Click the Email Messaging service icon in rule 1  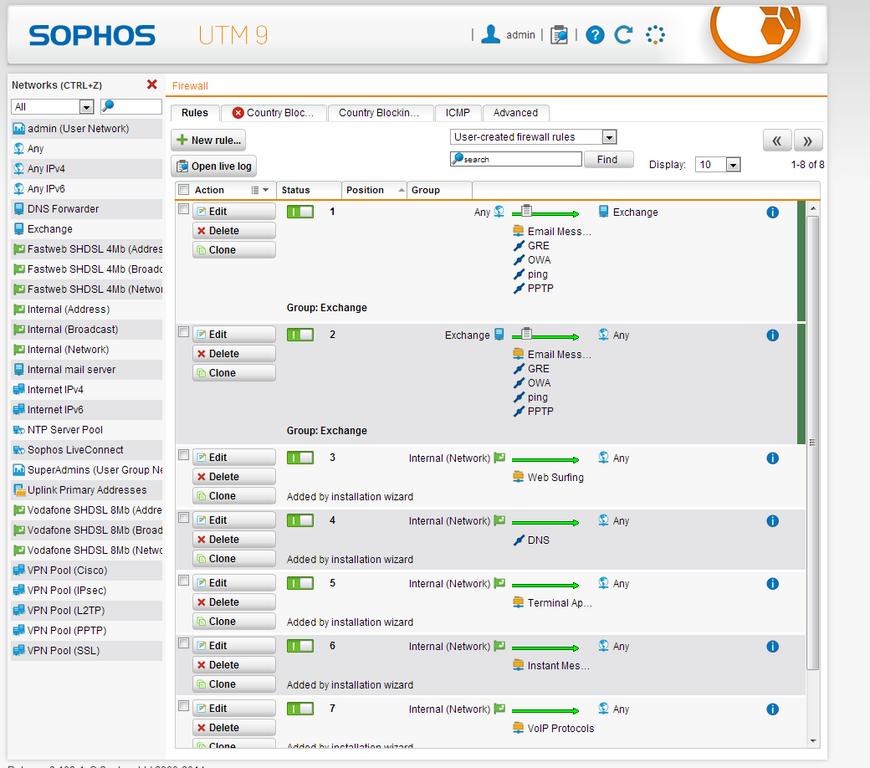(518, 231)
